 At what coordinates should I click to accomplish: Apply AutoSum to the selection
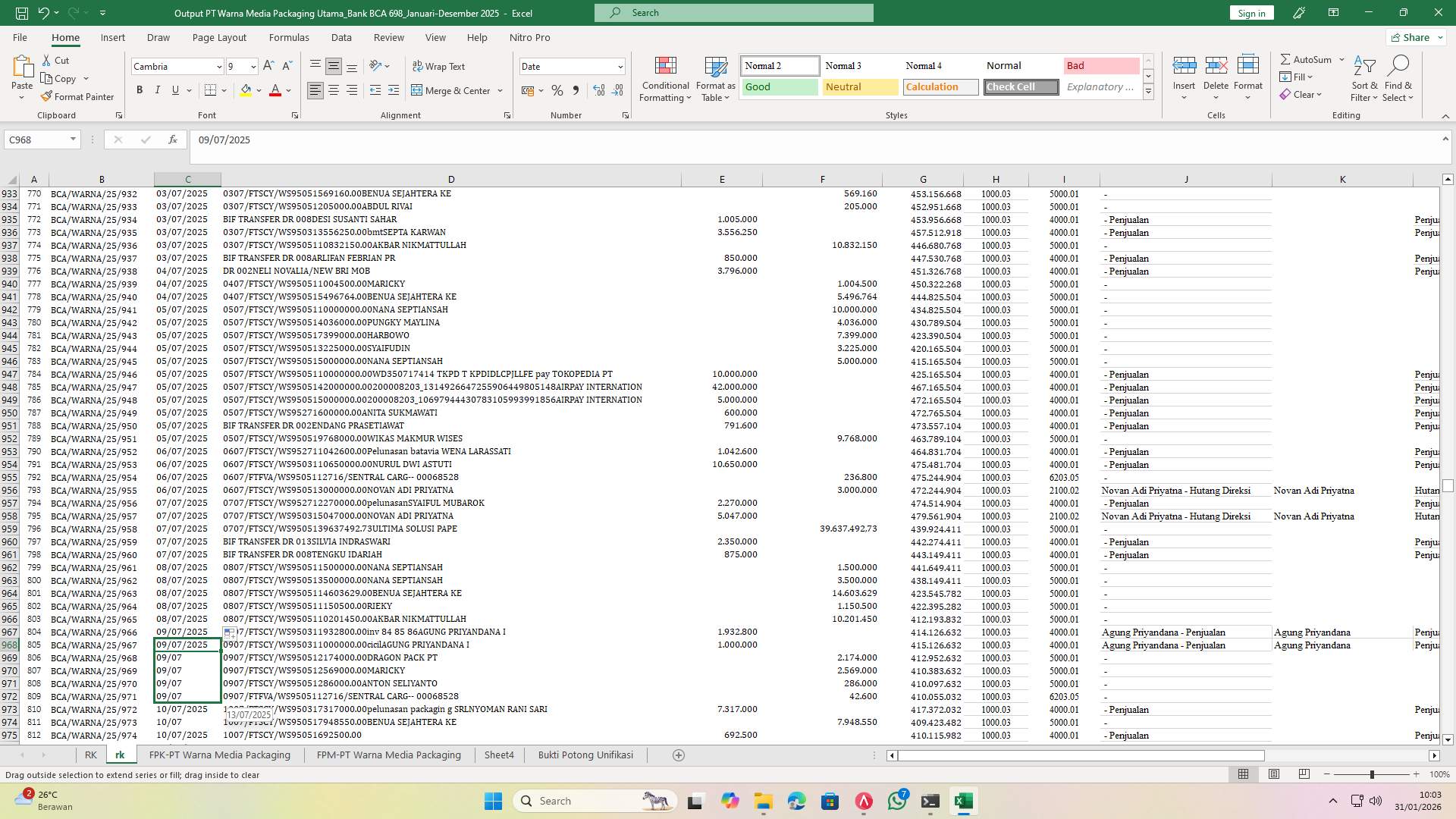click(x=1307, y=58)
